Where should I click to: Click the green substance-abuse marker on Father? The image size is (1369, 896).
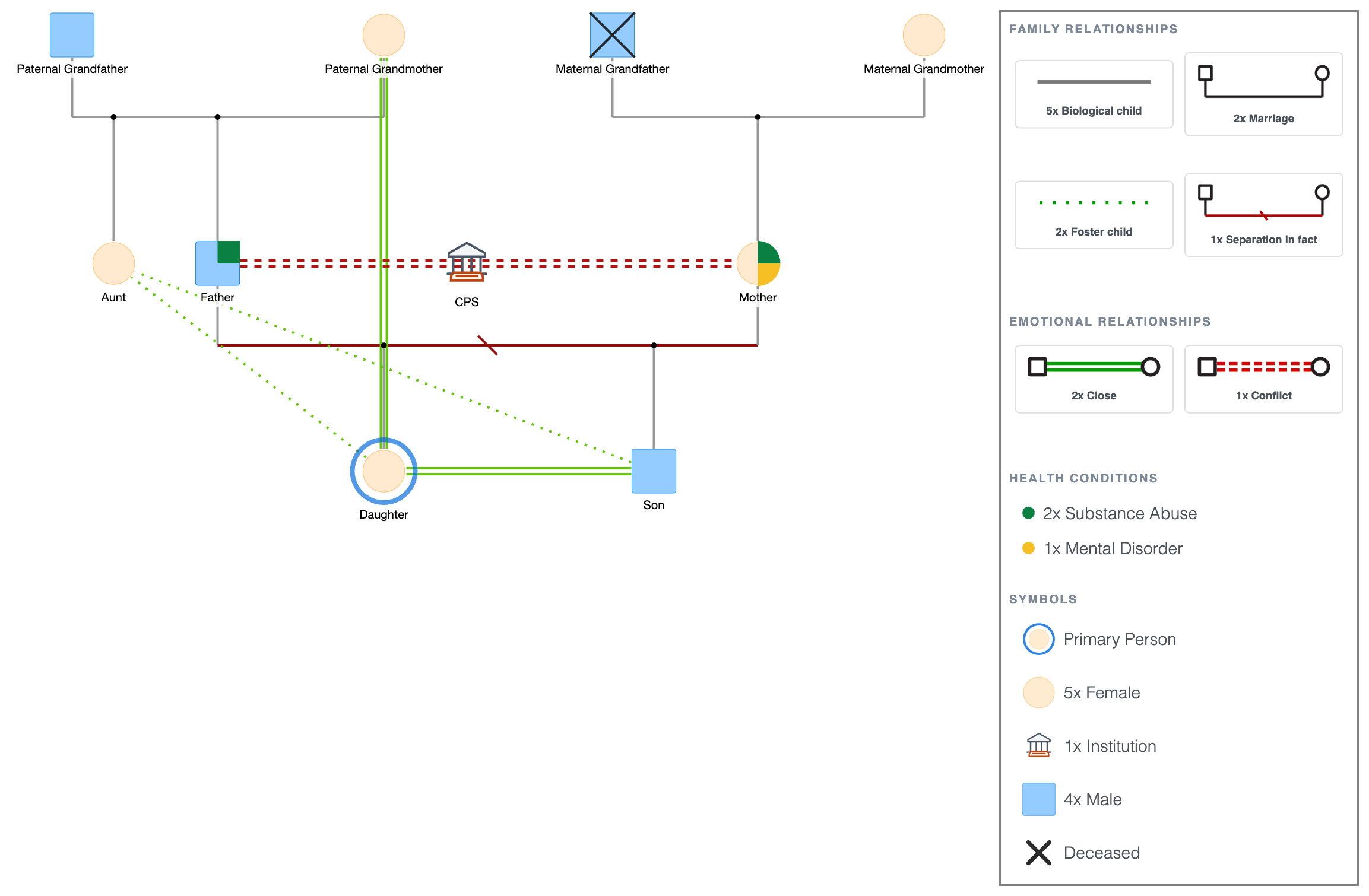click(229, 252)
